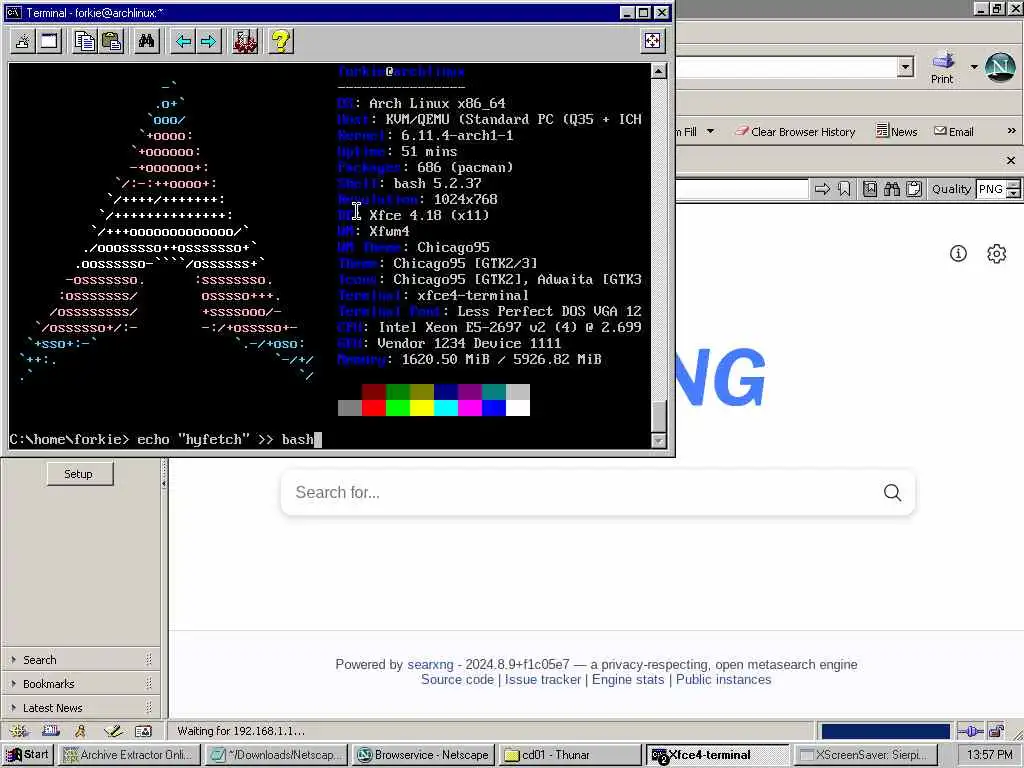Expand the Search sidebar panel
Image resolution: width=1024 pixels, height=768 pixels.
coord(82,660)
